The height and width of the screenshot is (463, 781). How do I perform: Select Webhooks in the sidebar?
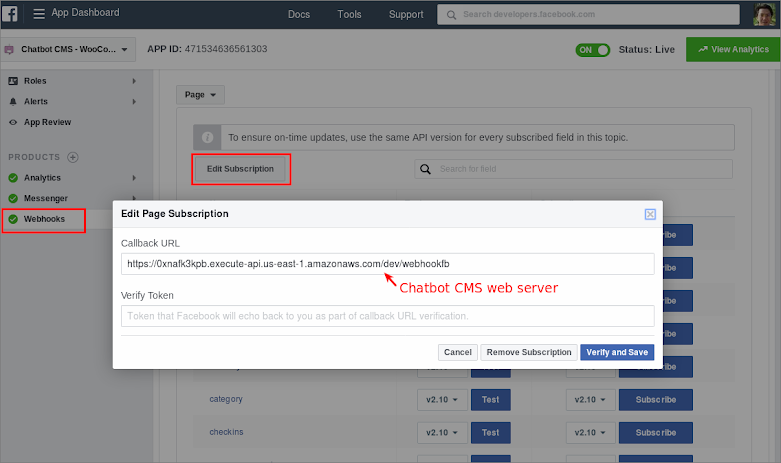click(44, 219)
